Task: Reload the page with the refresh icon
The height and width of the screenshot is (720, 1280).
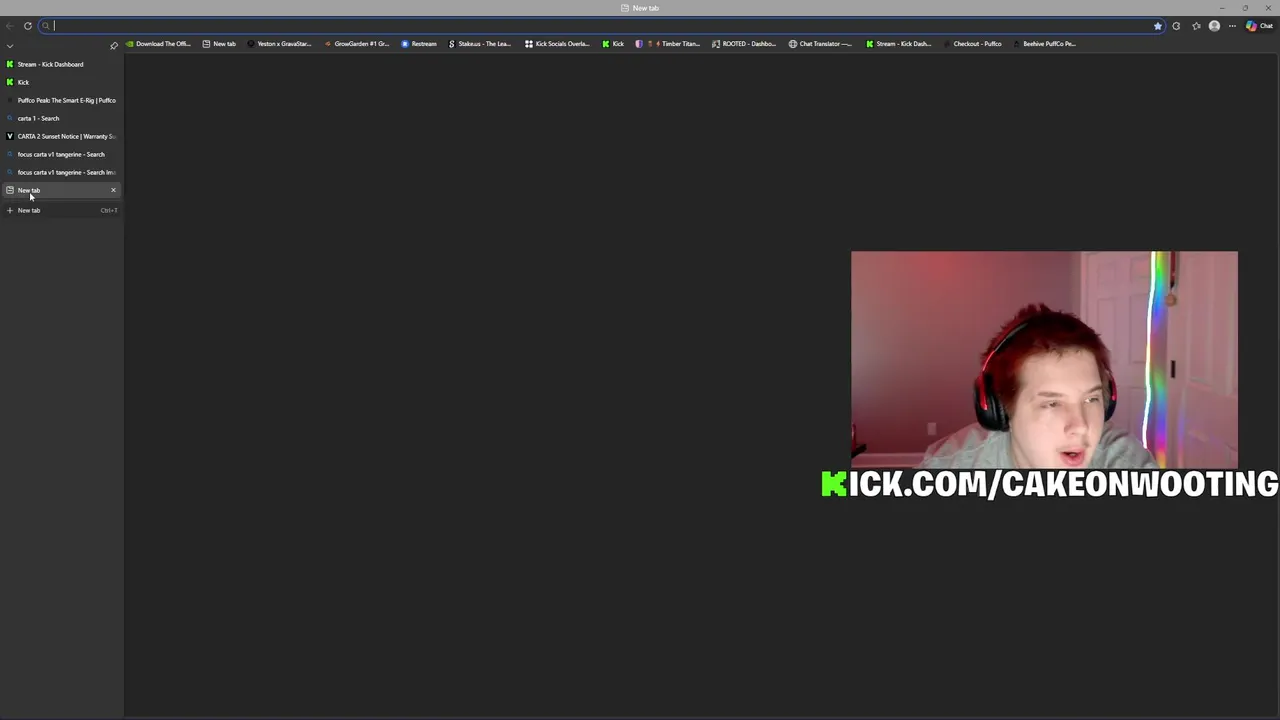Action: [28, 26]
